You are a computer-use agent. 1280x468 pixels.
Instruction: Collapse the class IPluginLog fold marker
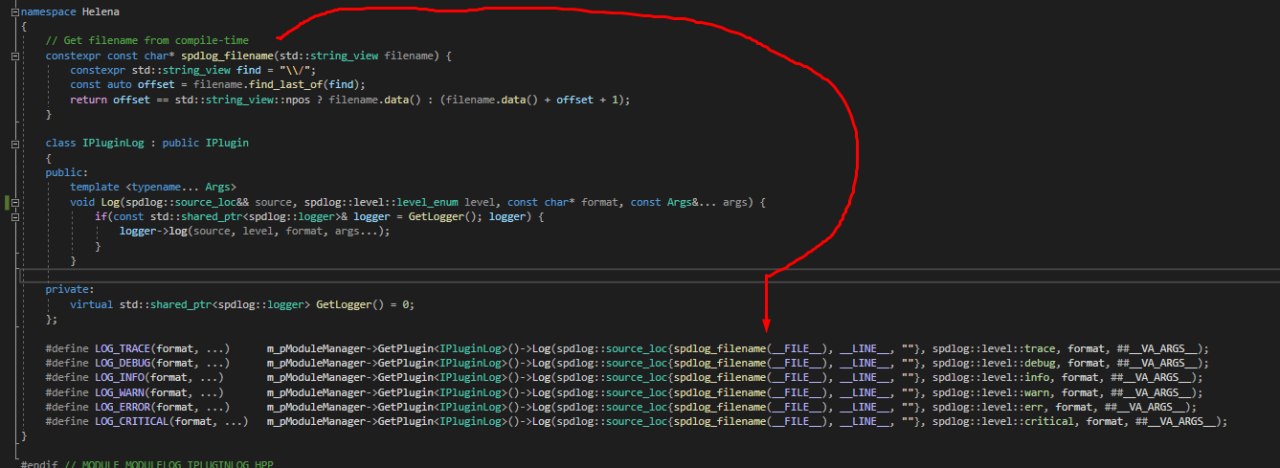click(x=14, y=143)
